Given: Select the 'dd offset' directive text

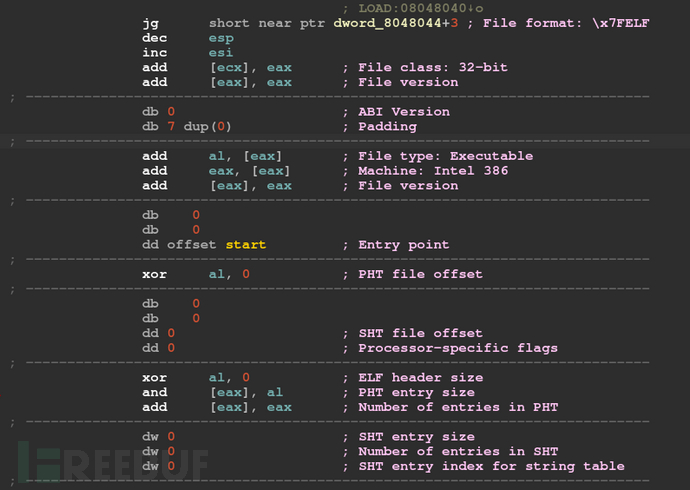Looking at the screenshot, I should tap(179, 245).
